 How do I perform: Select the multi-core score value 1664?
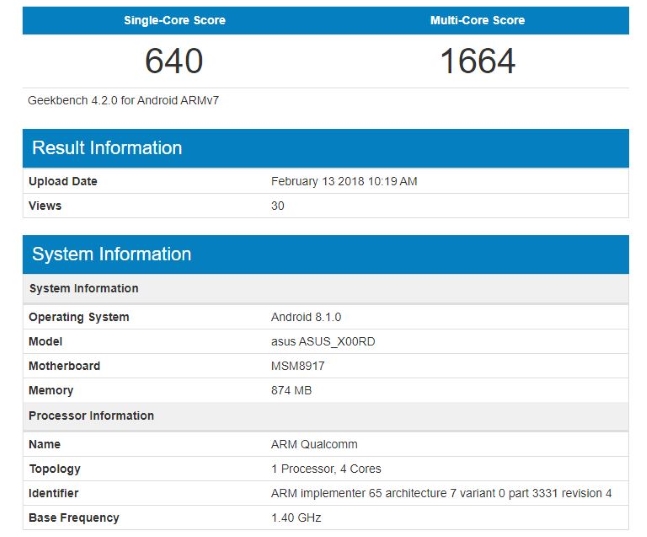click(x=478, y=61)
